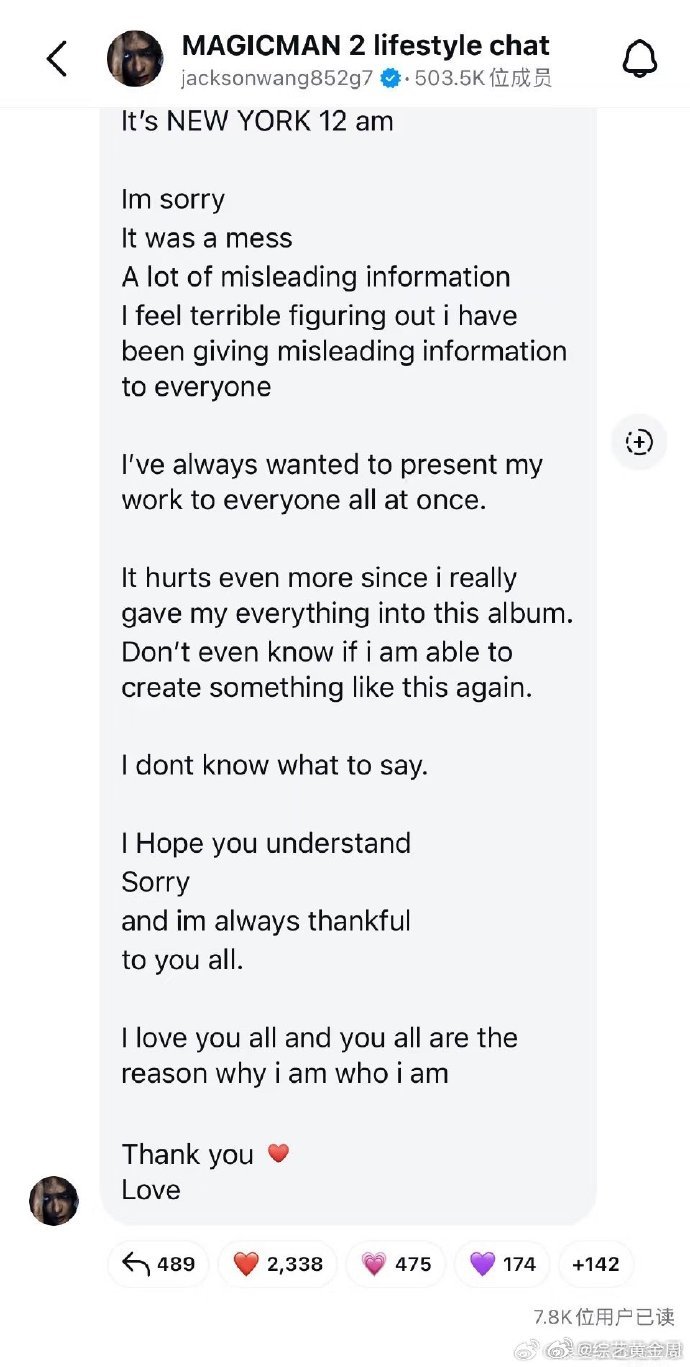690x1367 pixels.
Task: Tap the add reaction emoji icon
Action: (639, 441)
